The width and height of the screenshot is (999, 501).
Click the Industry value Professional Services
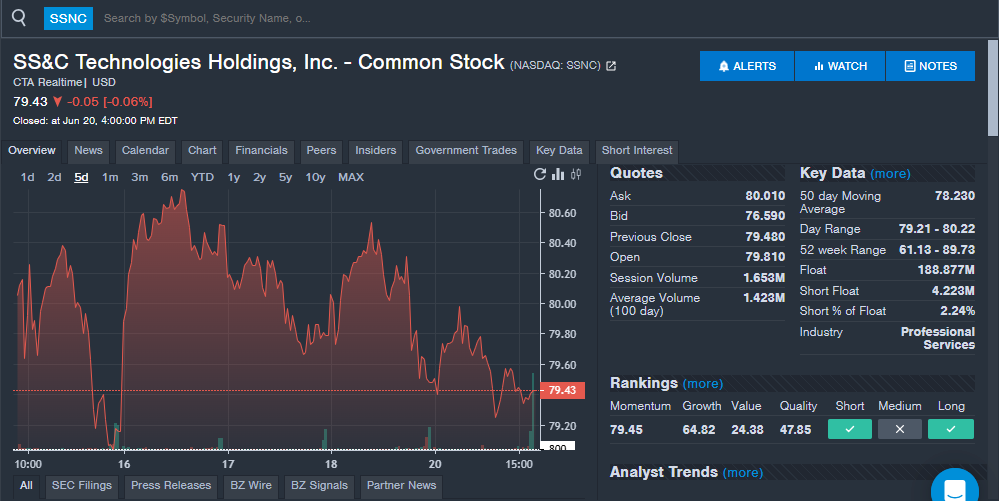(937, 338)
